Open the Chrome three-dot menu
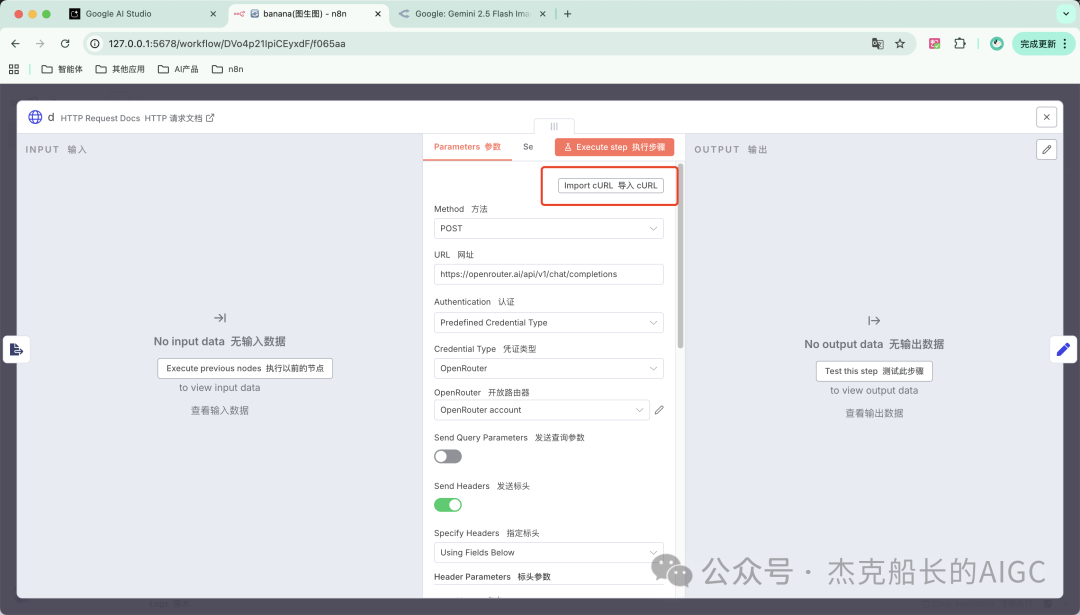The height and width of the screenshot is (615, 1080). coord(1065,43)
